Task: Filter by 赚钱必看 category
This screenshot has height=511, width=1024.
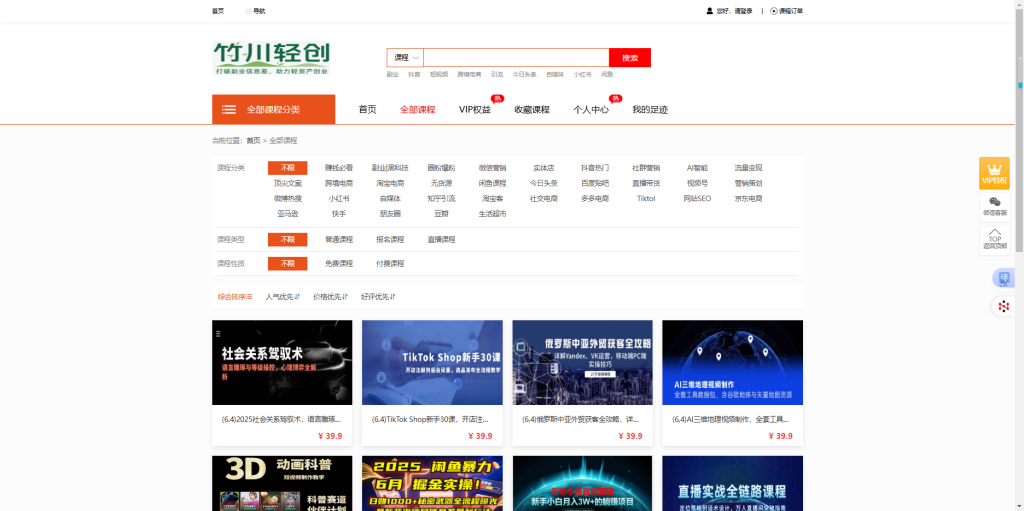Action: (x=339, y=168)
